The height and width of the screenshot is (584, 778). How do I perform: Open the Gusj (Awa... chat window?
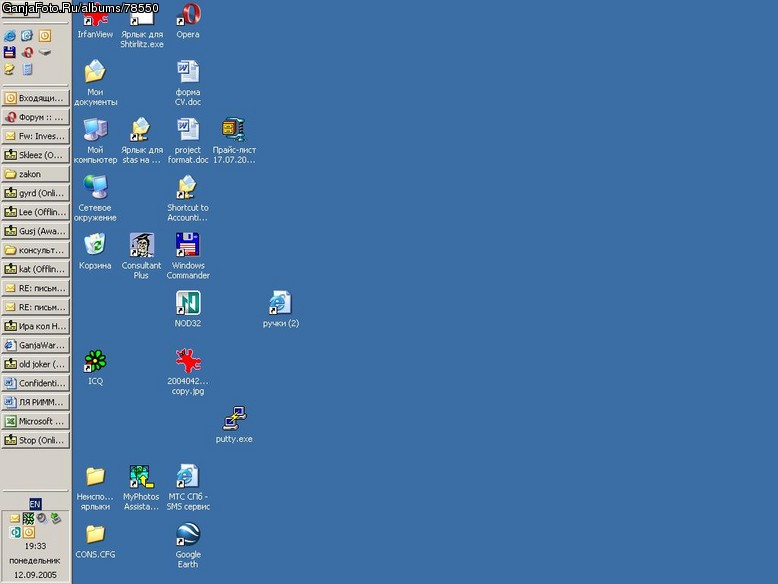coord(36,231)
